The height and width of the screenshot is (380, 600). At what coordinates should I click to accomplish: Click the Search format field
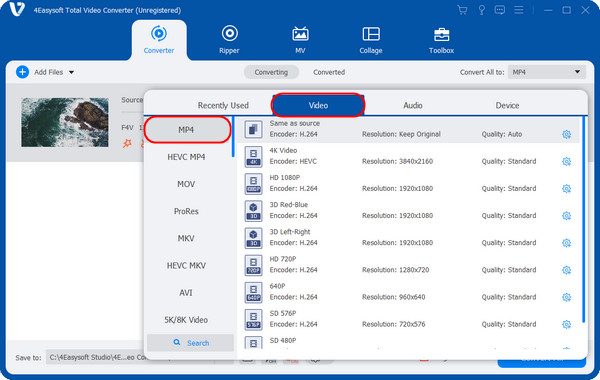[x=191, y=343]
